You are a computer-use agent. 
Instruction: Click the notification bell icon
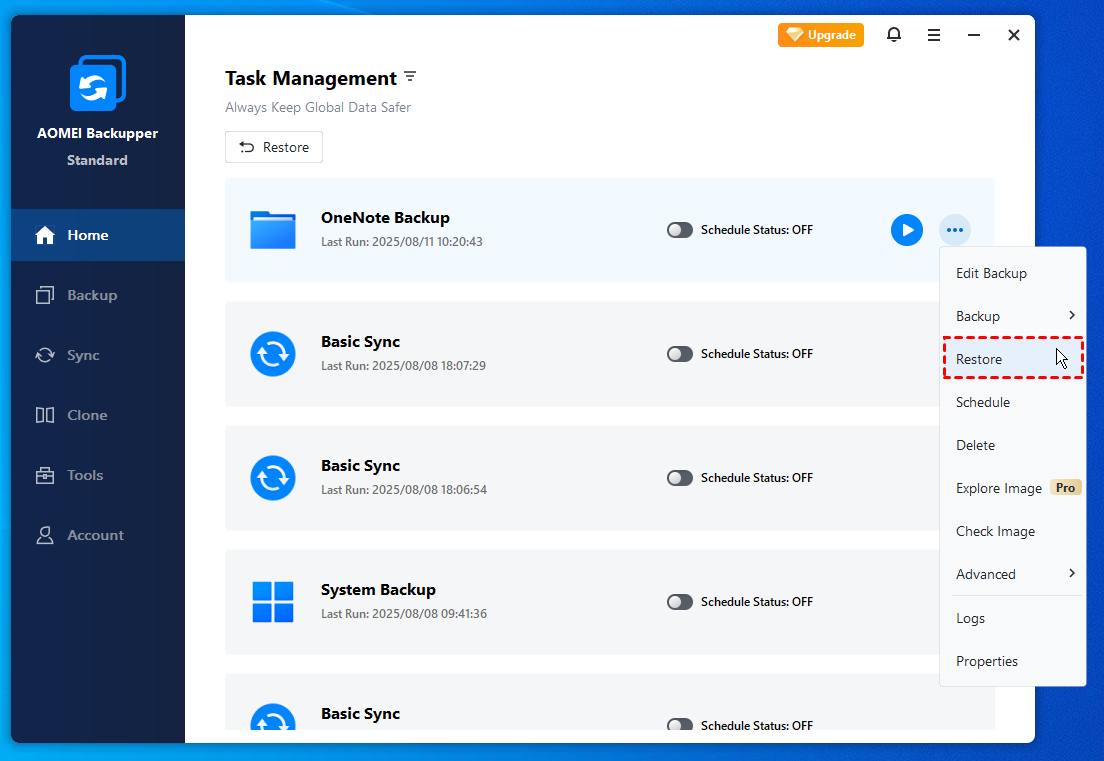894,35
